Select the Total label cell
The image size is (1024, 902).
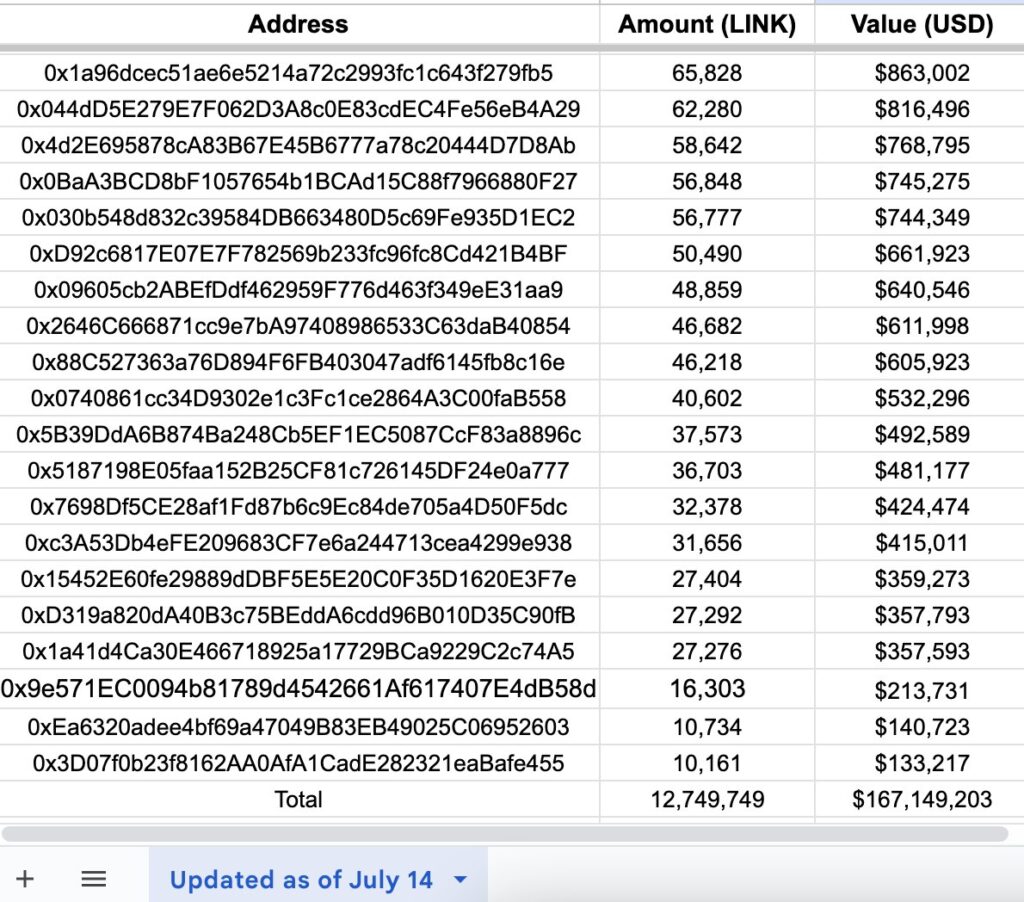(x=298, y=799)
